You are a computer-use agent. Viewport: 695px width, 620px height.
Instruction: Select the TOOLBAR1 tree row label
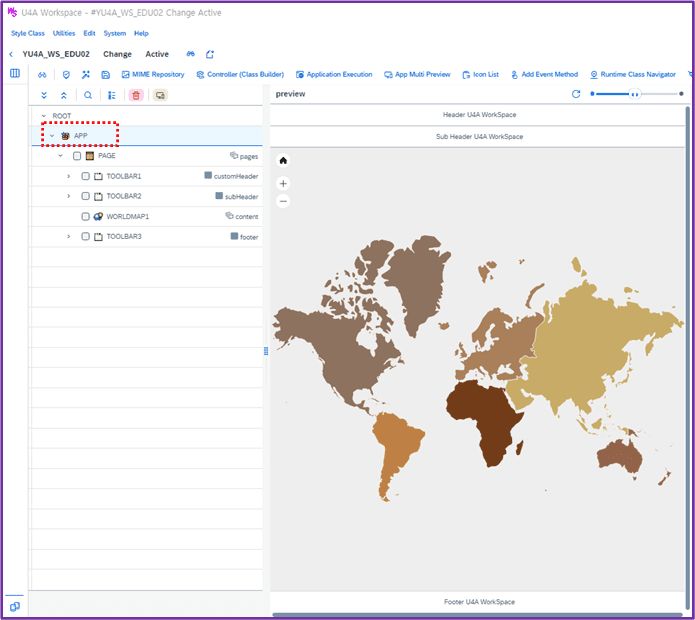[124, 176]
